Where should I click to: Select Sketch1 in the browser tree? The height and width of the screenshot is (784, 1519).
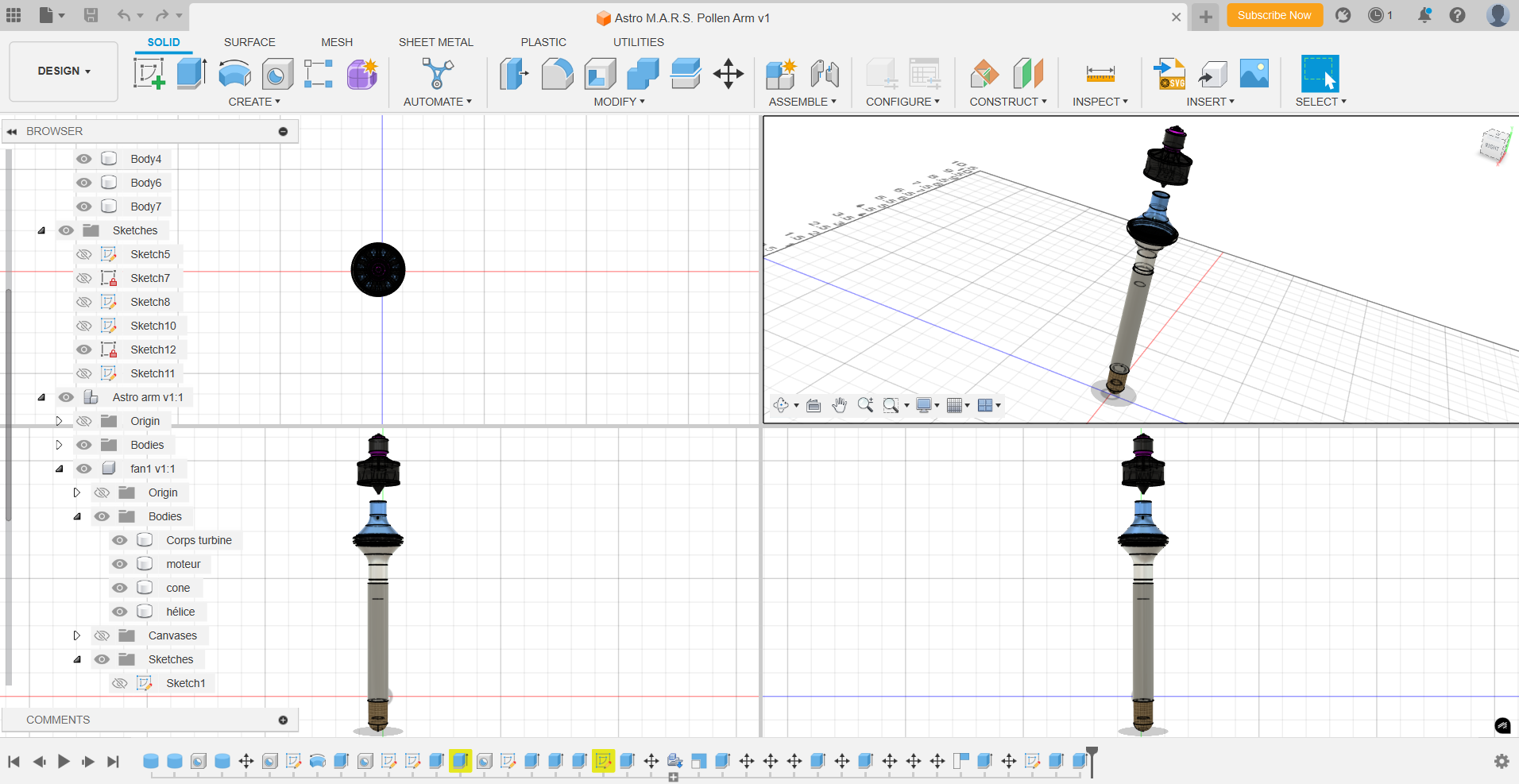coord(186,683)
